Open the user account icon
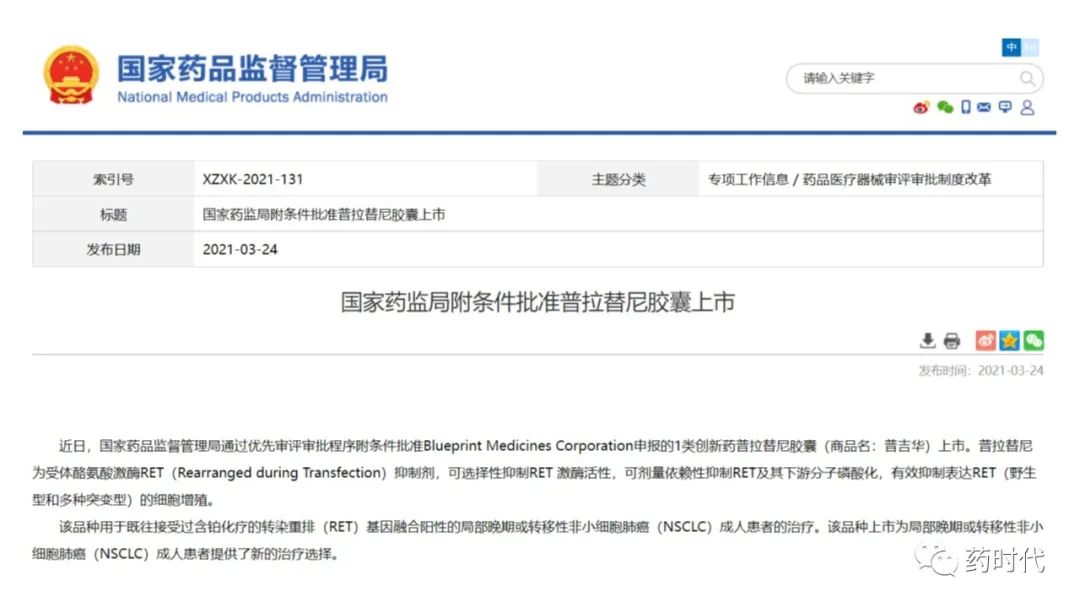The height and width of the screenshot is (608, 1080). click(1027, 107)
